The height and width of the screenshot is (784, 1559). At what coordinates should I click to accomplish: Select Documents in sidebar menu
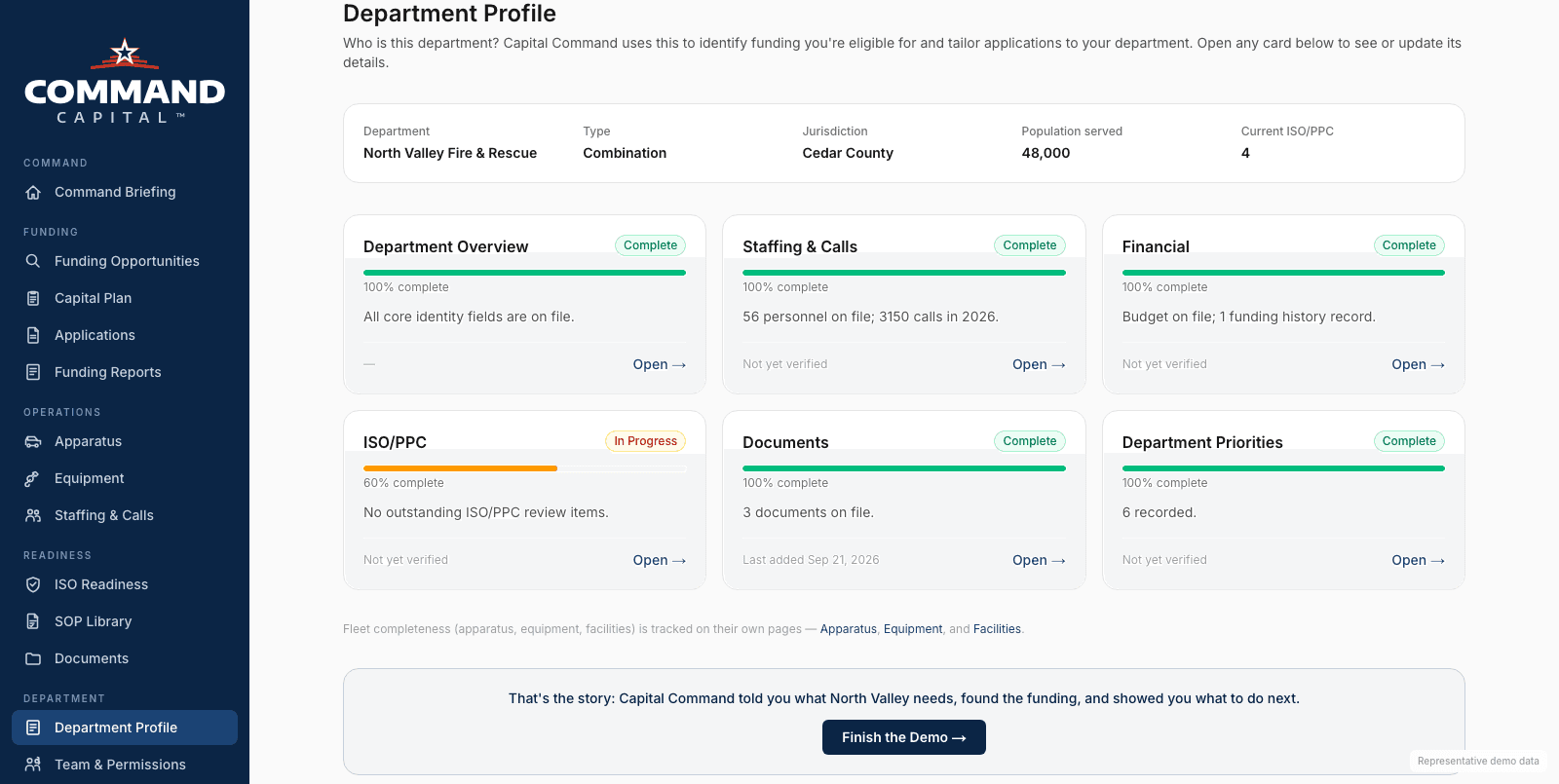(x=125, y=658)
